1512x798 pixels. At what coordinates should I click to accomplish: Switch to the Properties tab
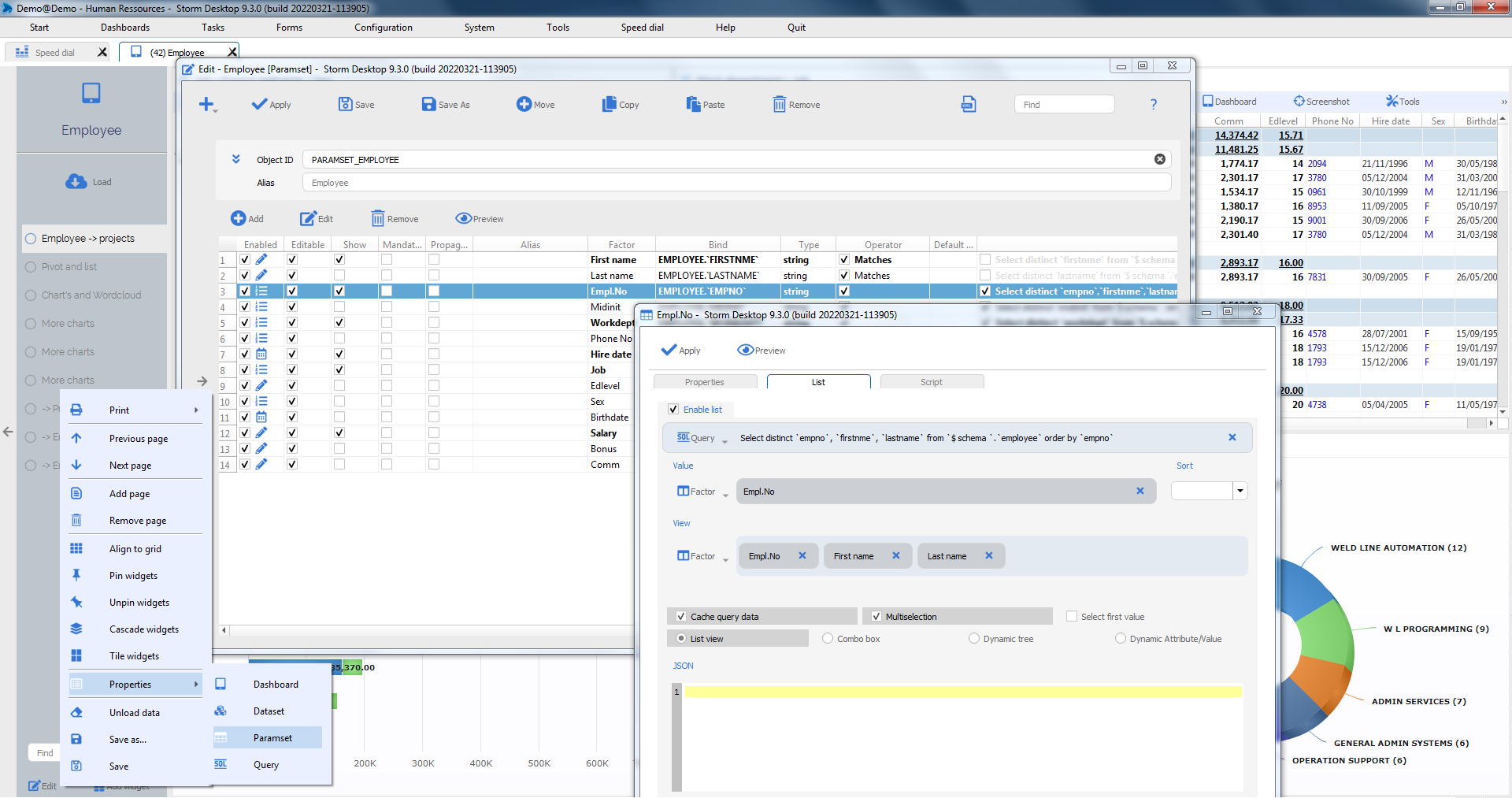(705, 381)
